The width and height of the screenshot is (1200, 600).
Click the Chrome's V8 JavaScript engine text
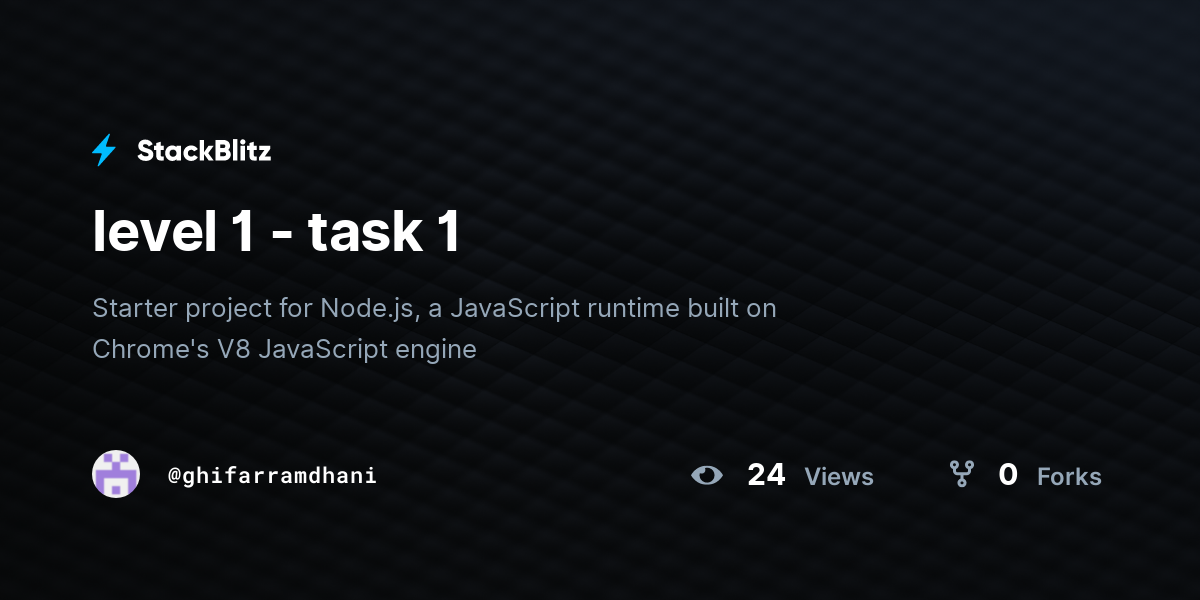pos(284,350)
